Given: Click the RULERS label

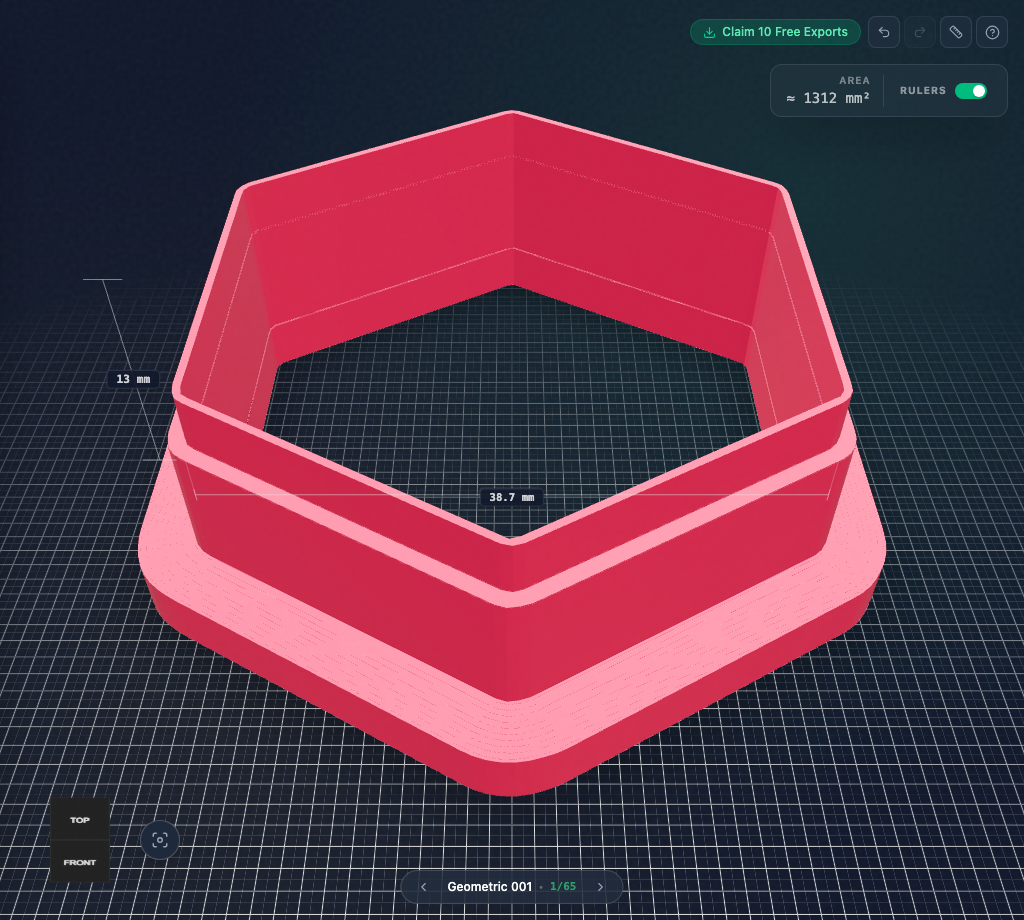Looking at the screenshot, I should (x=923, y=91).
